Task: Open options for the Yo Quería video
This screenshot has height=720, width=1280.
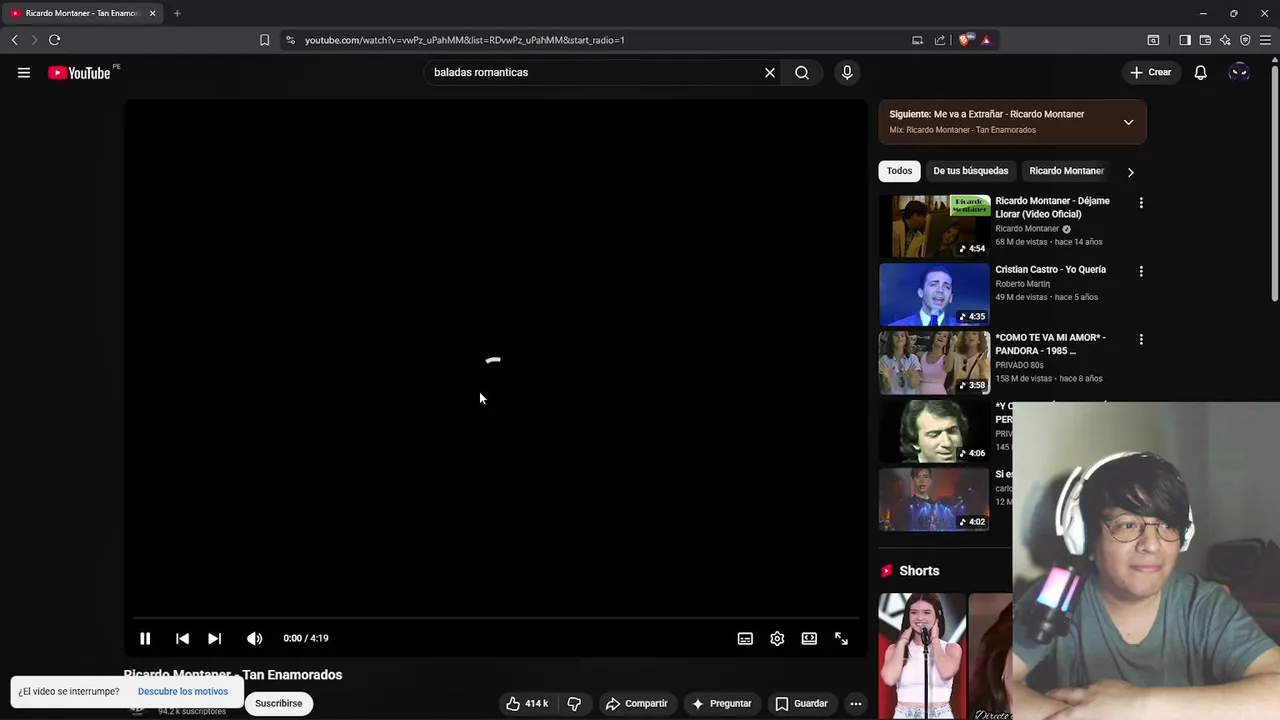Action: 1141,271
